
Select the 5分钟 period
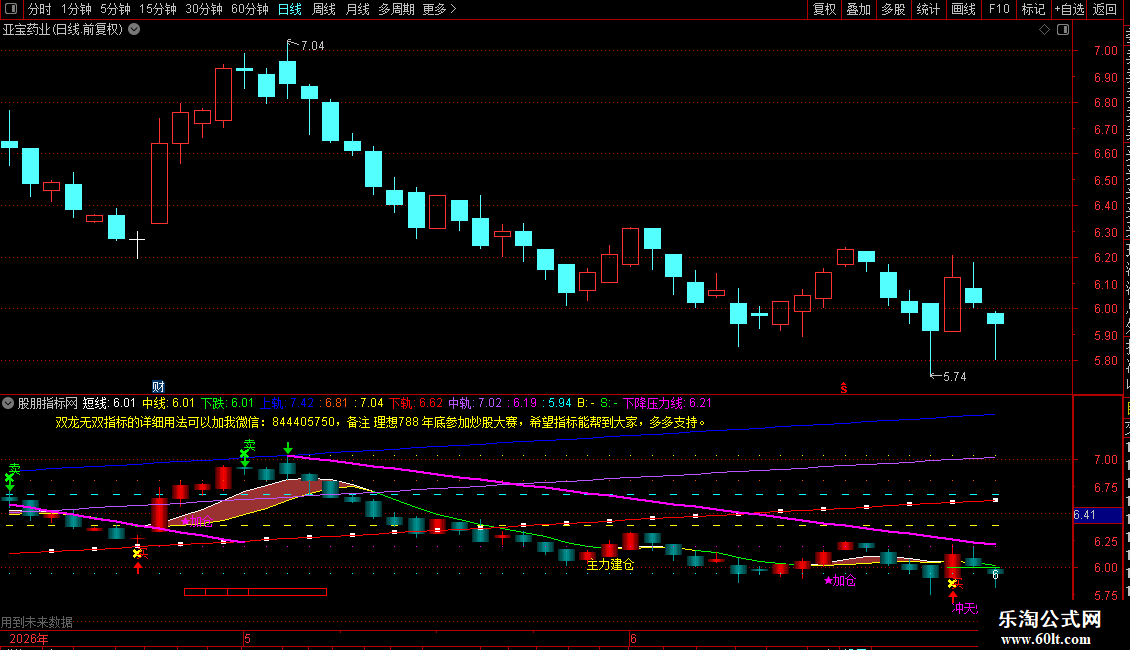point(115,9)
